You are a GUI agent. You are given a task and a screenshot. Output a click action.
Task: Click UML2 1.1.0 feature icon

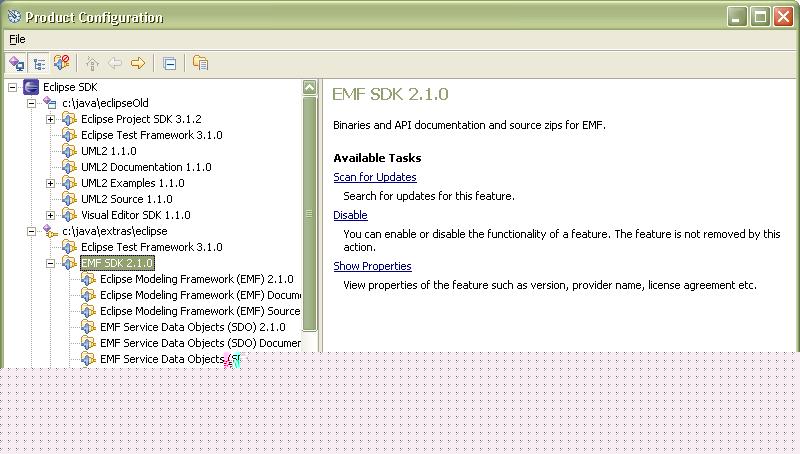69,151
